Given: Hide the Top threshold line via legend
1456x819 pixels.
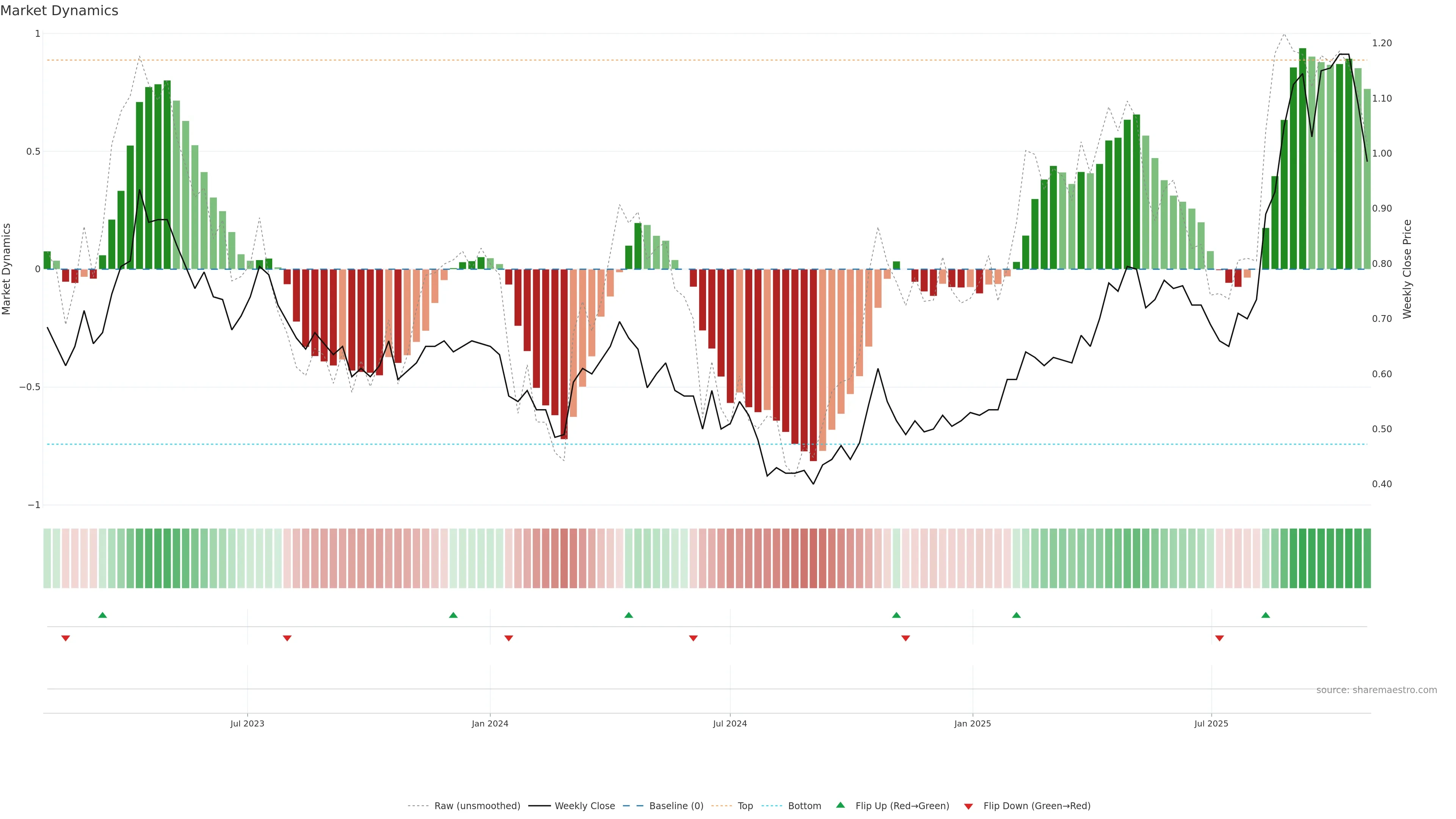Looking at the screenshot, I should [x=744, y=806].
